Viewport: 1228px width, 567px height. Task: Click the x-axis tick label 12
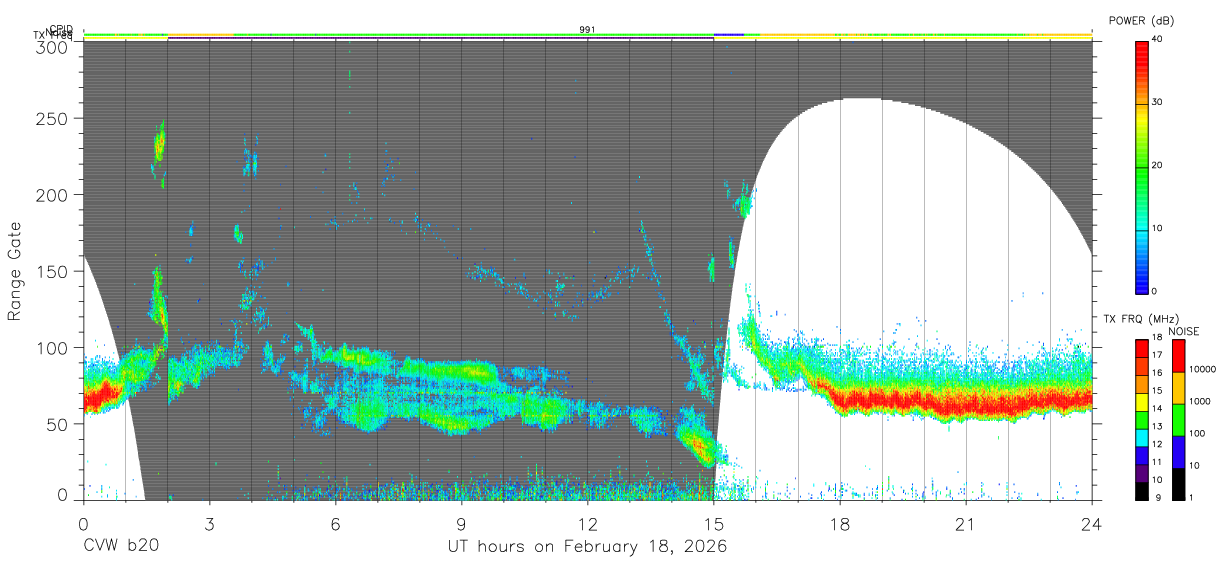[587, 524]
